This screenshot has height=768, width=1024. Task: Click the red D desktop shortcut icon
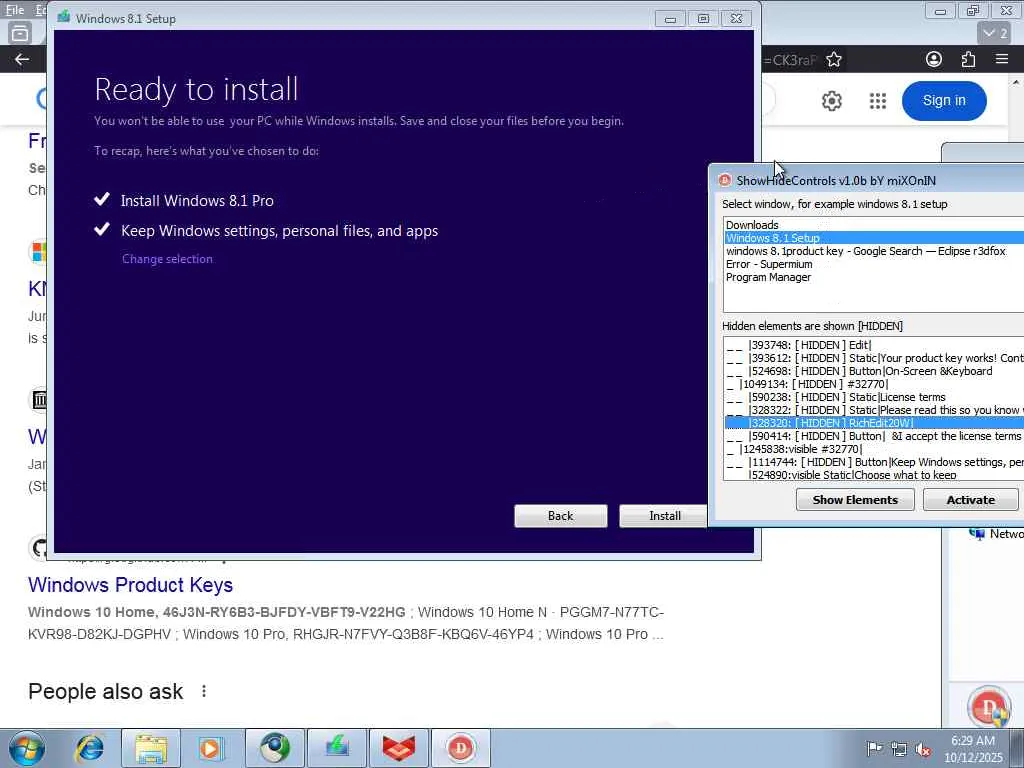coord(989,706)
